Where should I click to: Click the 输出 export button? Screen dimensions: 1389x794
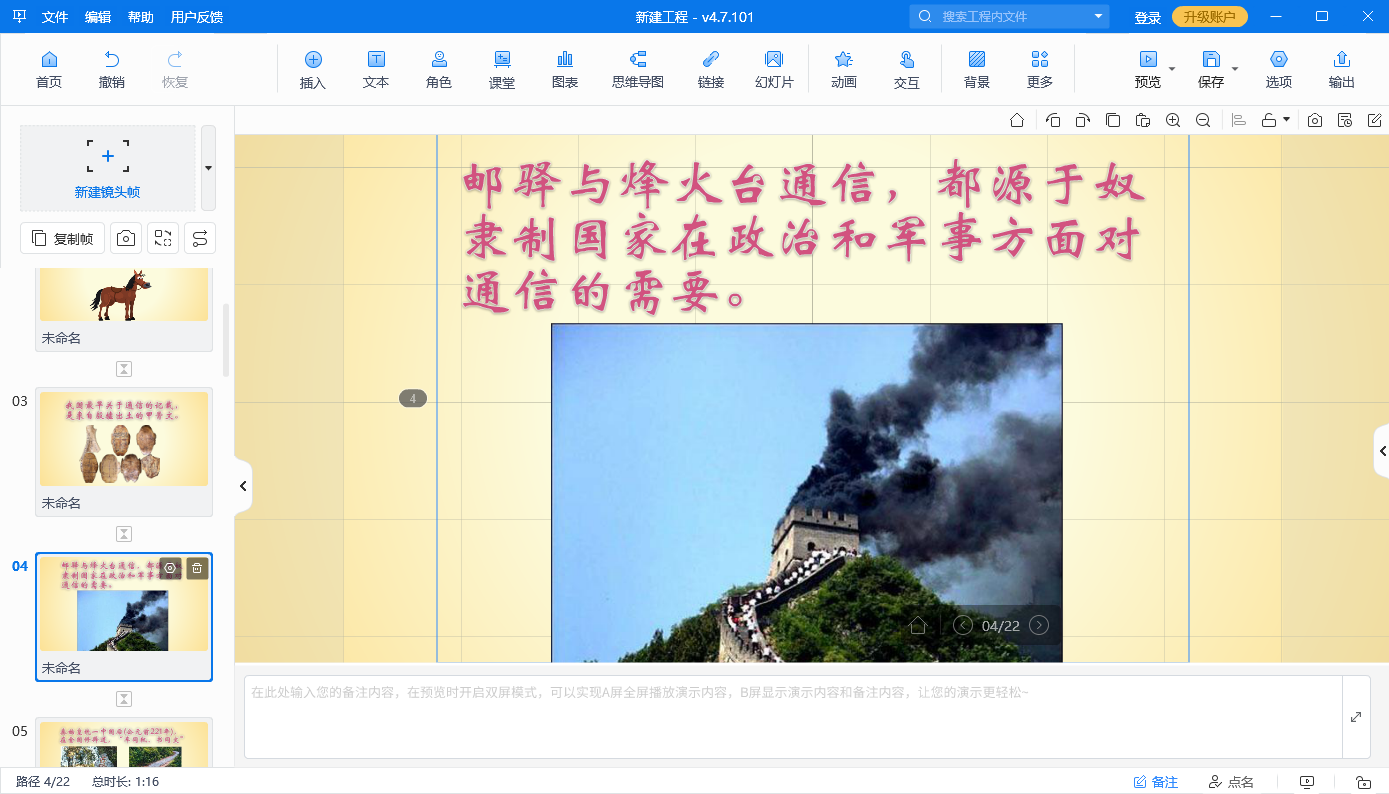point(1342,69)
